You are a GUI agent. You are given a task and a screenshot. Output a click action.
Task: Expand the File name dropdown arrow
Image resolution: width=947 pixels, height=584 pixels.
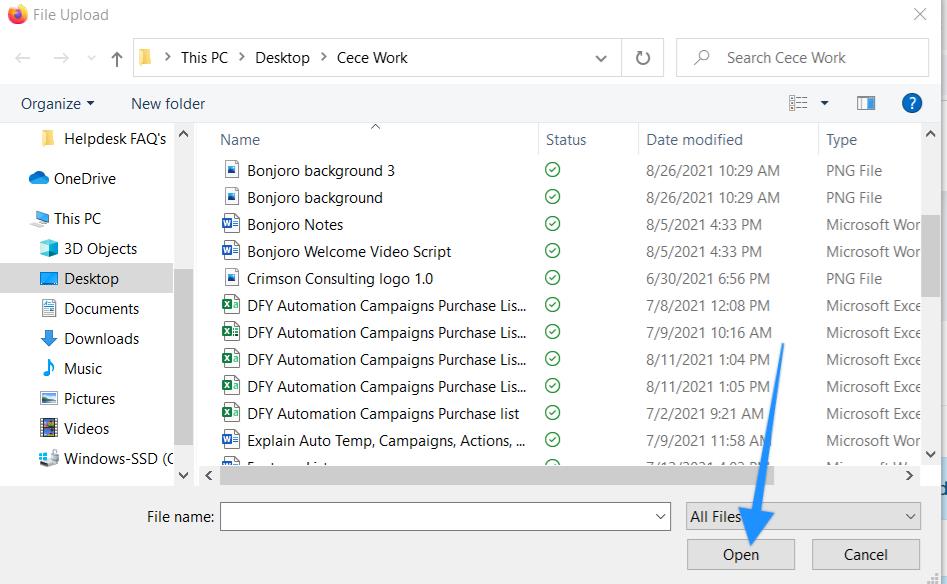point(661,517)
